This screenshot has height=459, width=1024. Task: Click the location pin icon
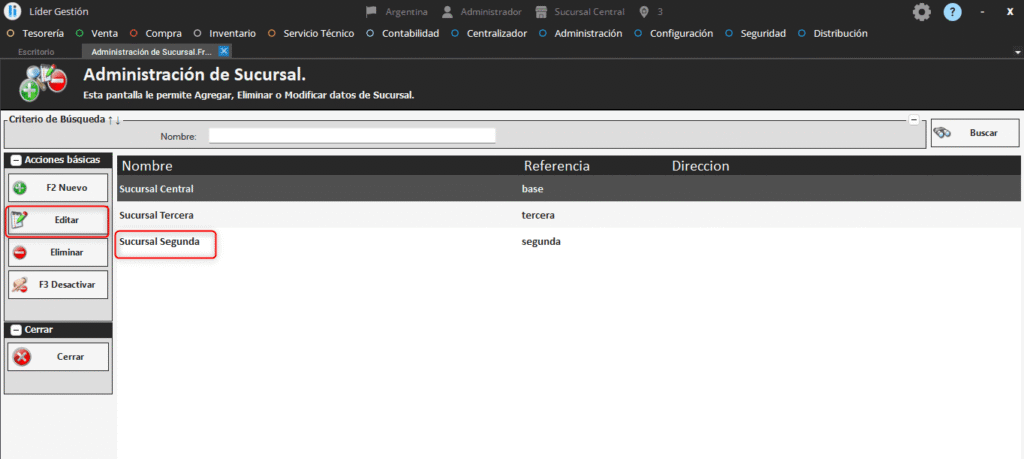point(644,12)
